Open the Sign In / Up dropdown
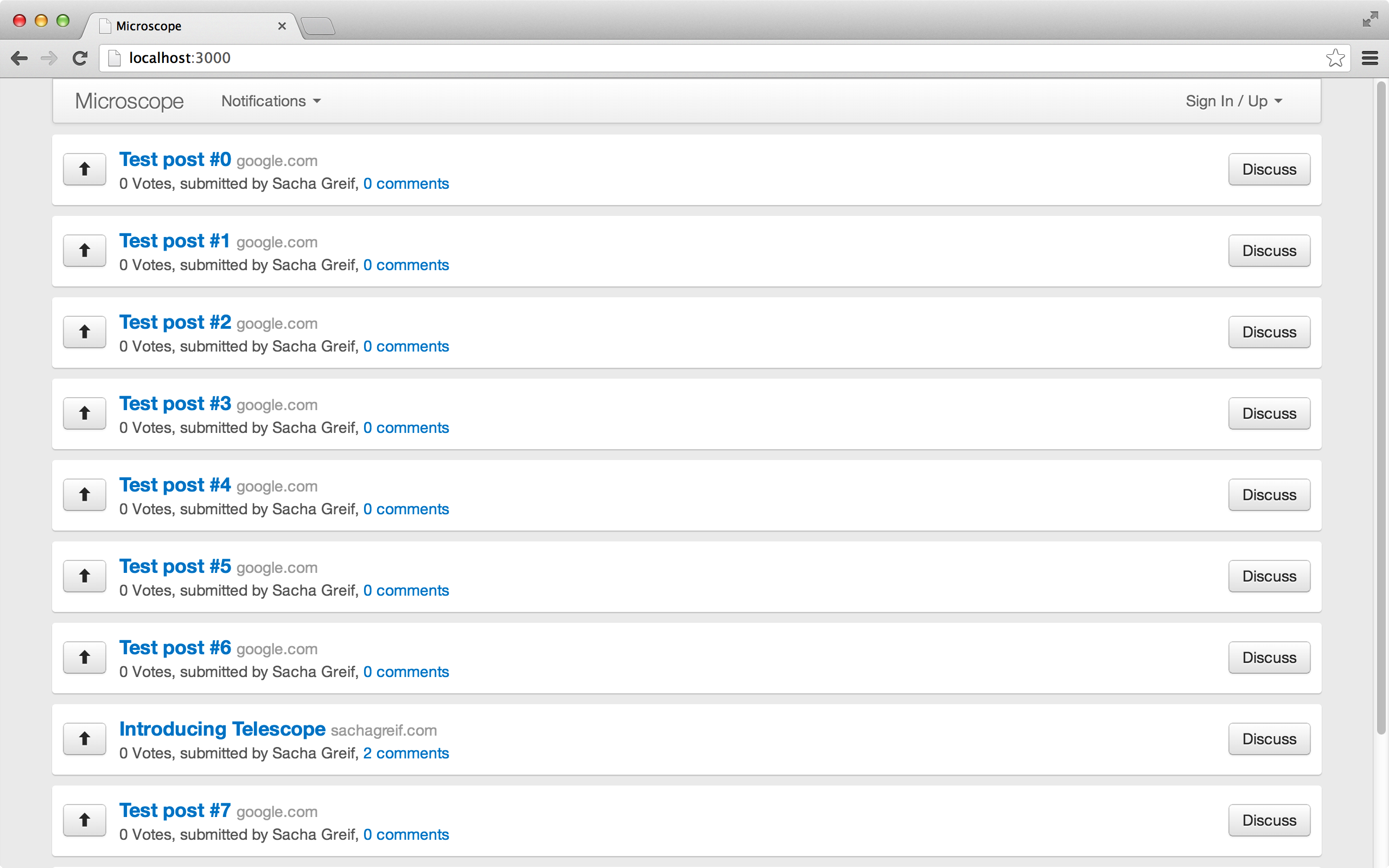Screen dimensions: 1389x868 point(1233,101)
